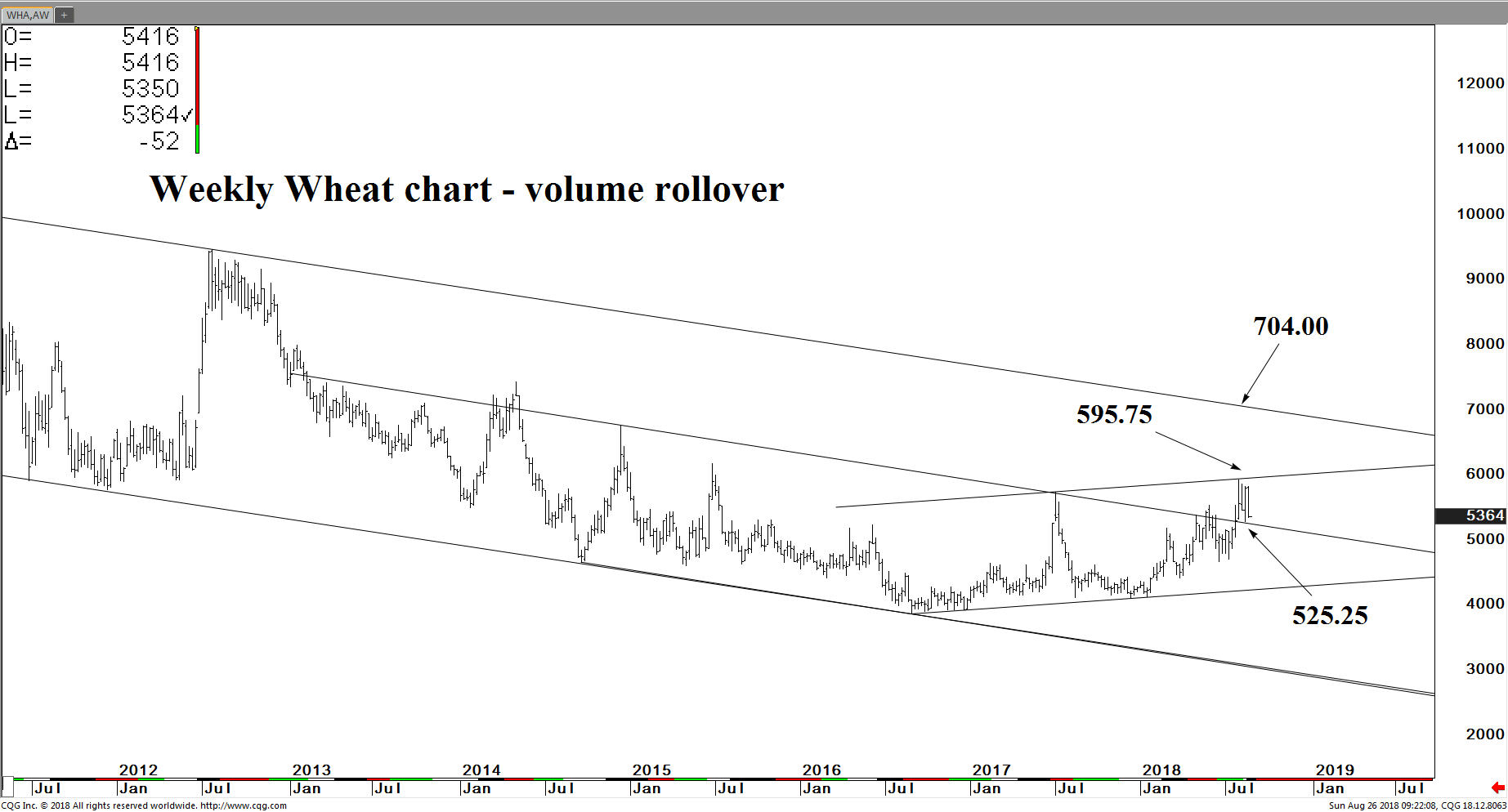1508x812 pixels.
Task: Click the 2019 year label on time axis
Action: coord(1335,770)
